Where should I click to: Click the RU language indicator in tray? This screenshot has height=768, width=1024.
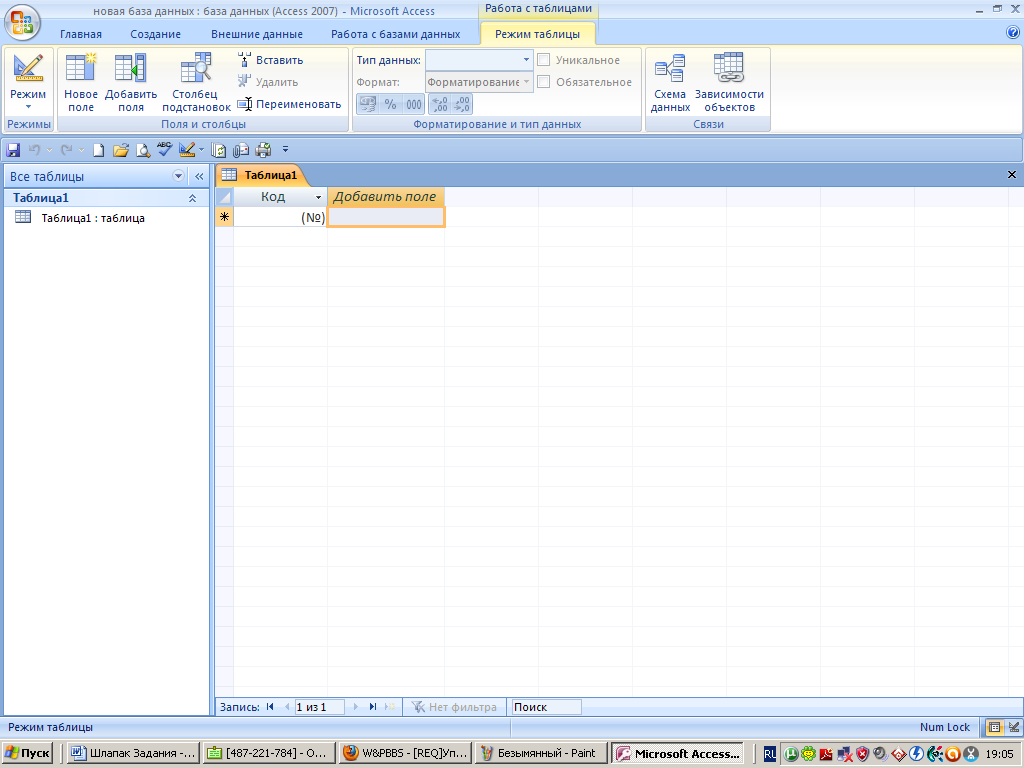coord(770,754)
